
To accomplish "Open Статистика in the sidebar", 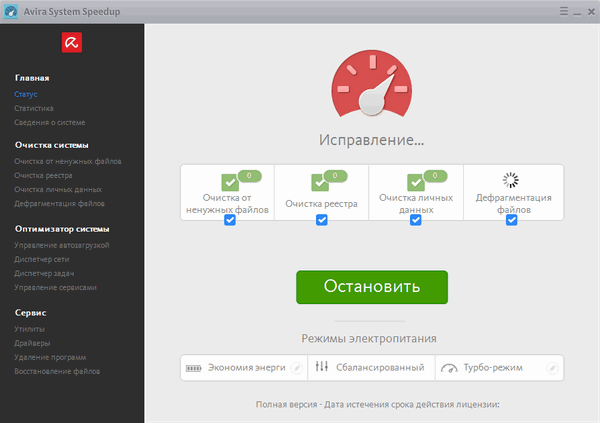I will (34, 108).
